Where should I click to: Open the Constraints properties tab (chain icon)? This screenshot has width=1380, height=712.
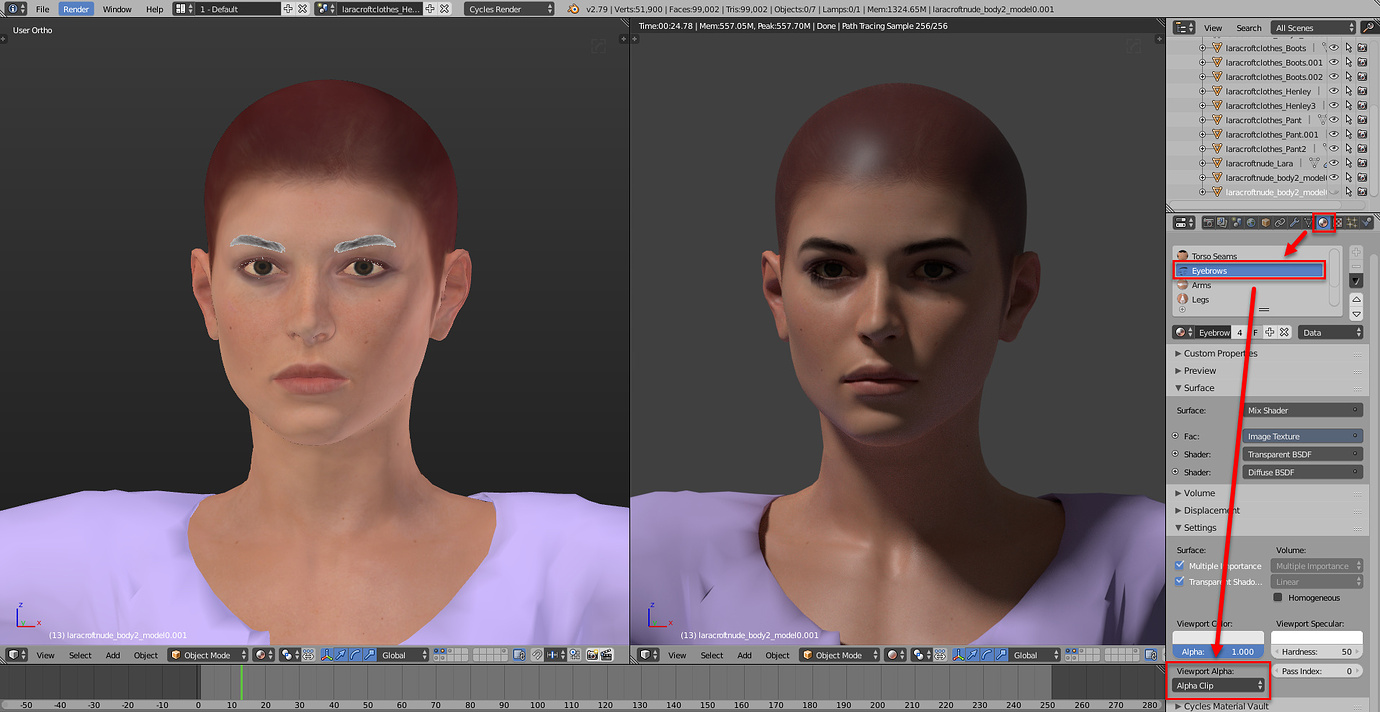click(1280, 222)
